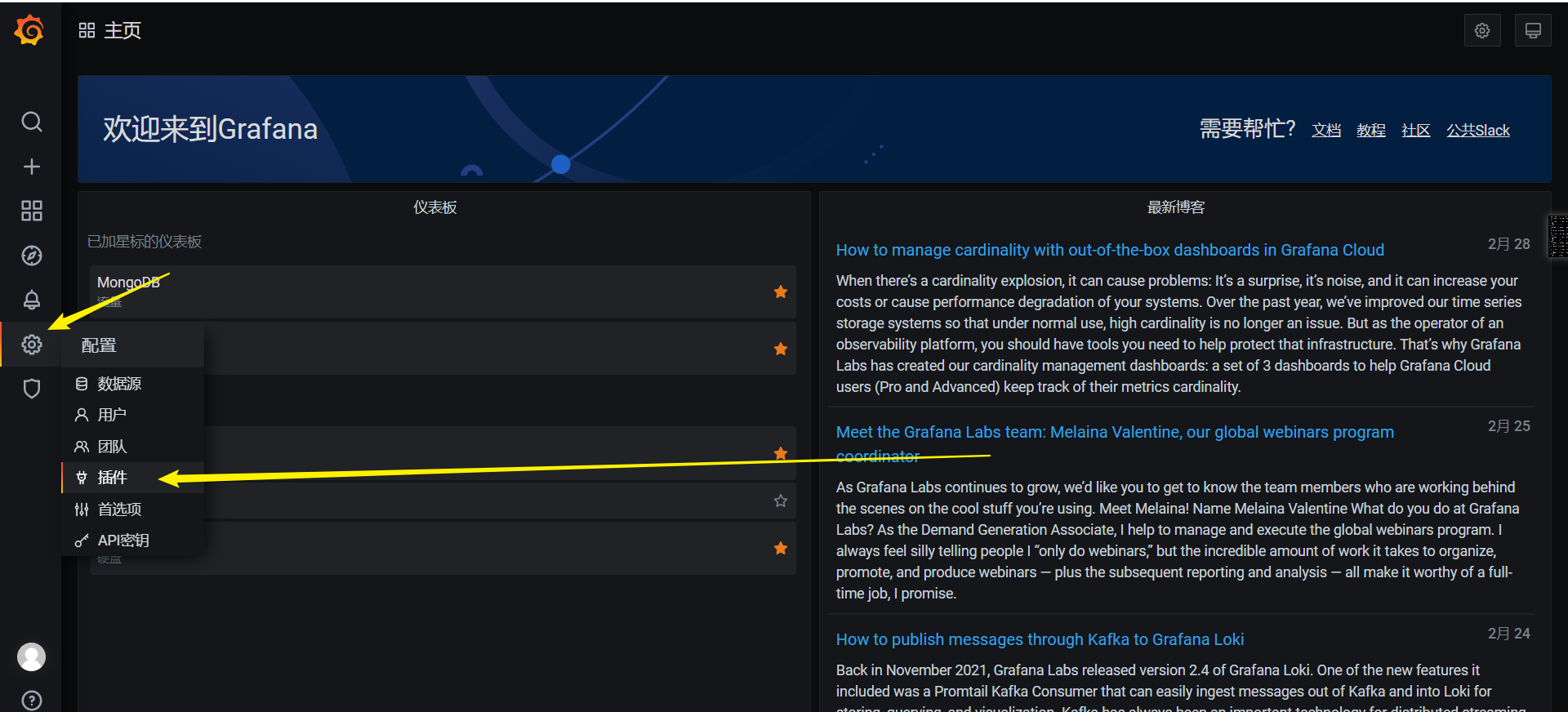This screenshot has width=1568, height=712.
Task: Open the server admin shield icon
Action: [x=31, y=389]
